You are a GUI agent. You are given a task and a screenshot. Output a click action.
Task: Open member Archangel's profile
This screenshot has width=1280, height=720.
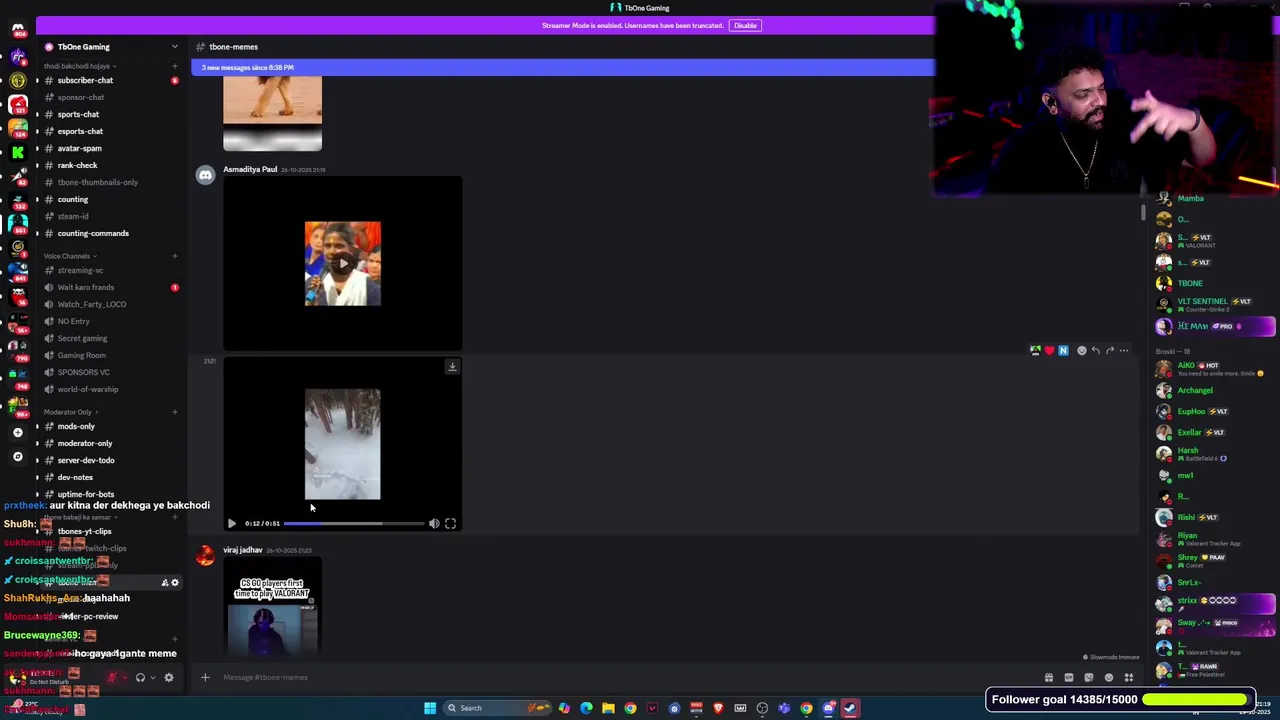pos(1215,390)
